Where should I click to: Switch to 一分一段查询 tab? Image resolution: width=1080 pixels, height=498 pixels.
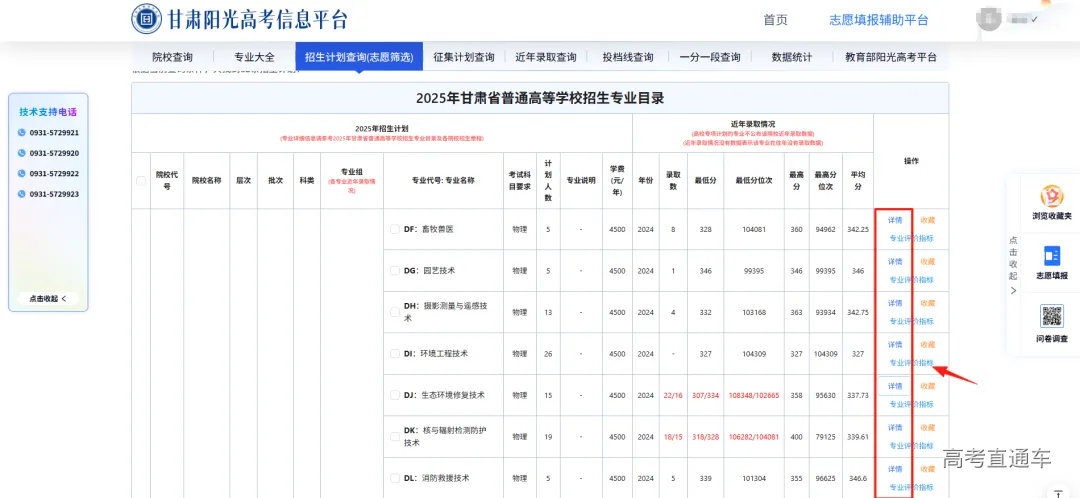709,57
